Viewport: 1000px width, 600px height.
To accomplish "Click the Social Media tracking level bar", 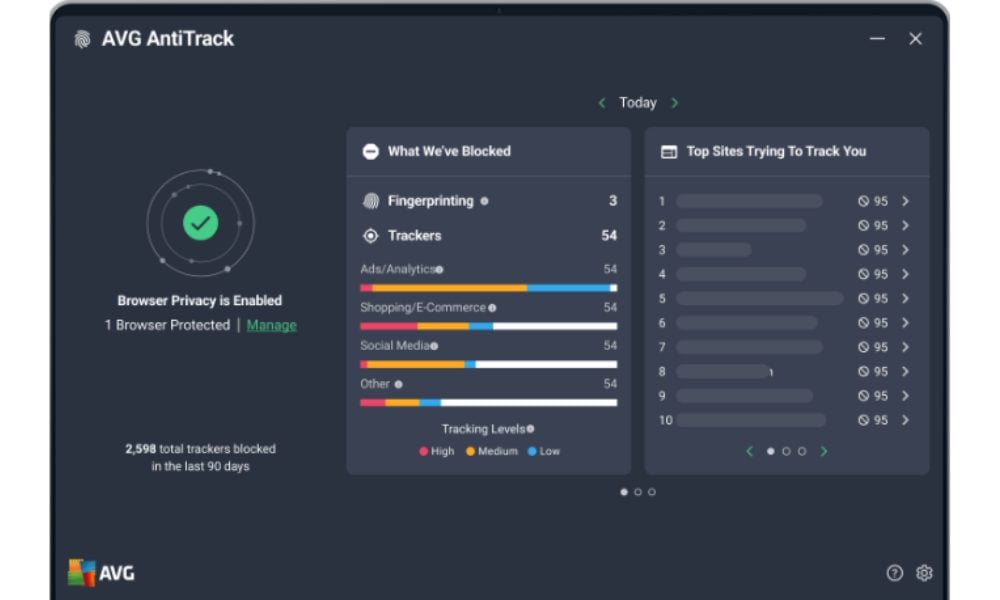I will (x=489, y=365).
